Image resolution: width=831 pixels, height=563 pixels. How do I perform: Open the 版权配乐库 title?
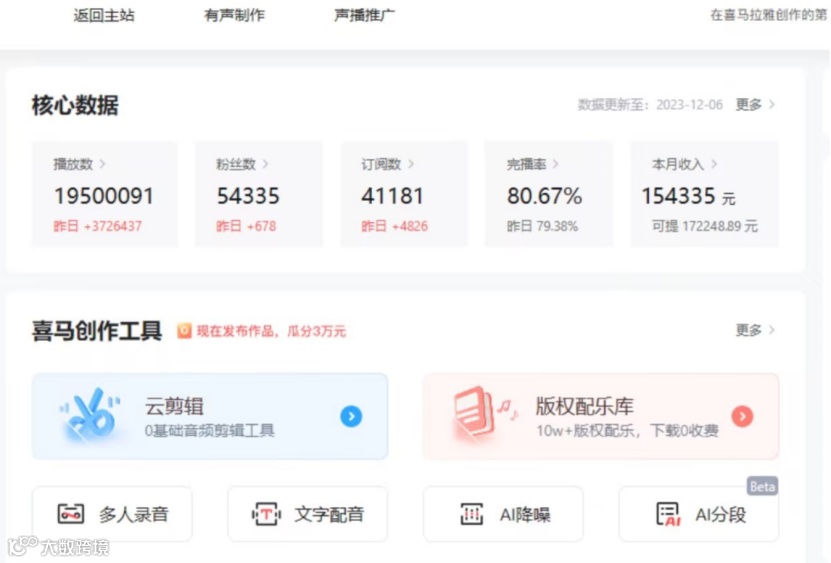pyautogui.click(x=585, y=407)
